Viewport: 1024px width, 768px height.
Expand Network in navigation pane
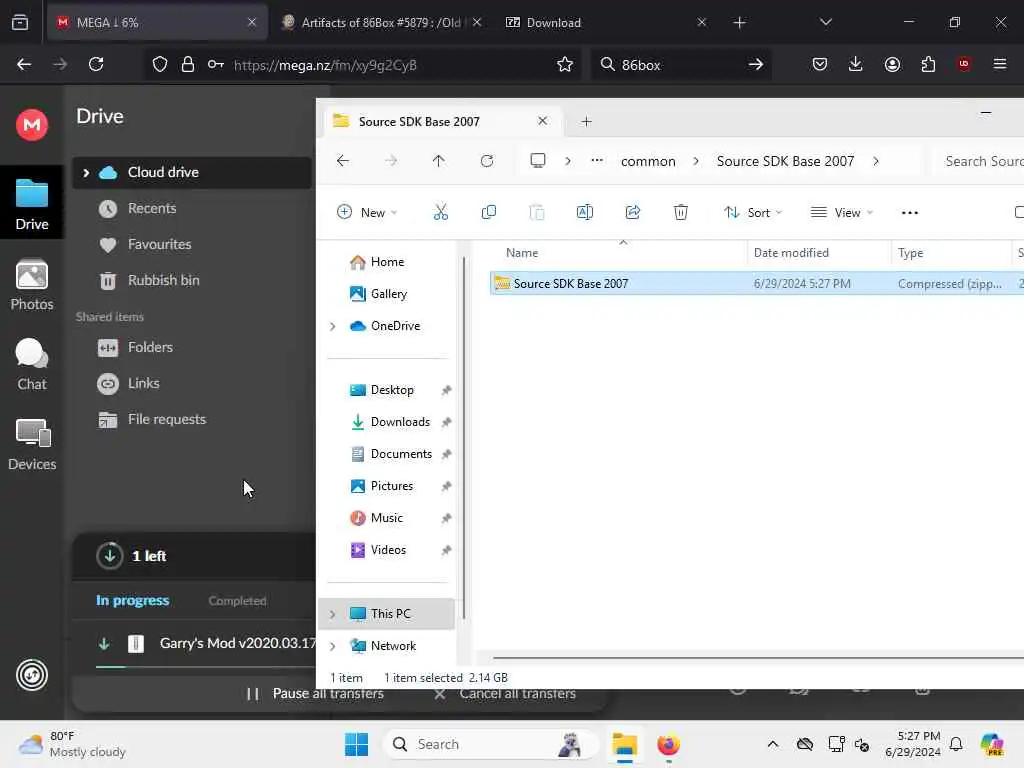pos(332,646)
